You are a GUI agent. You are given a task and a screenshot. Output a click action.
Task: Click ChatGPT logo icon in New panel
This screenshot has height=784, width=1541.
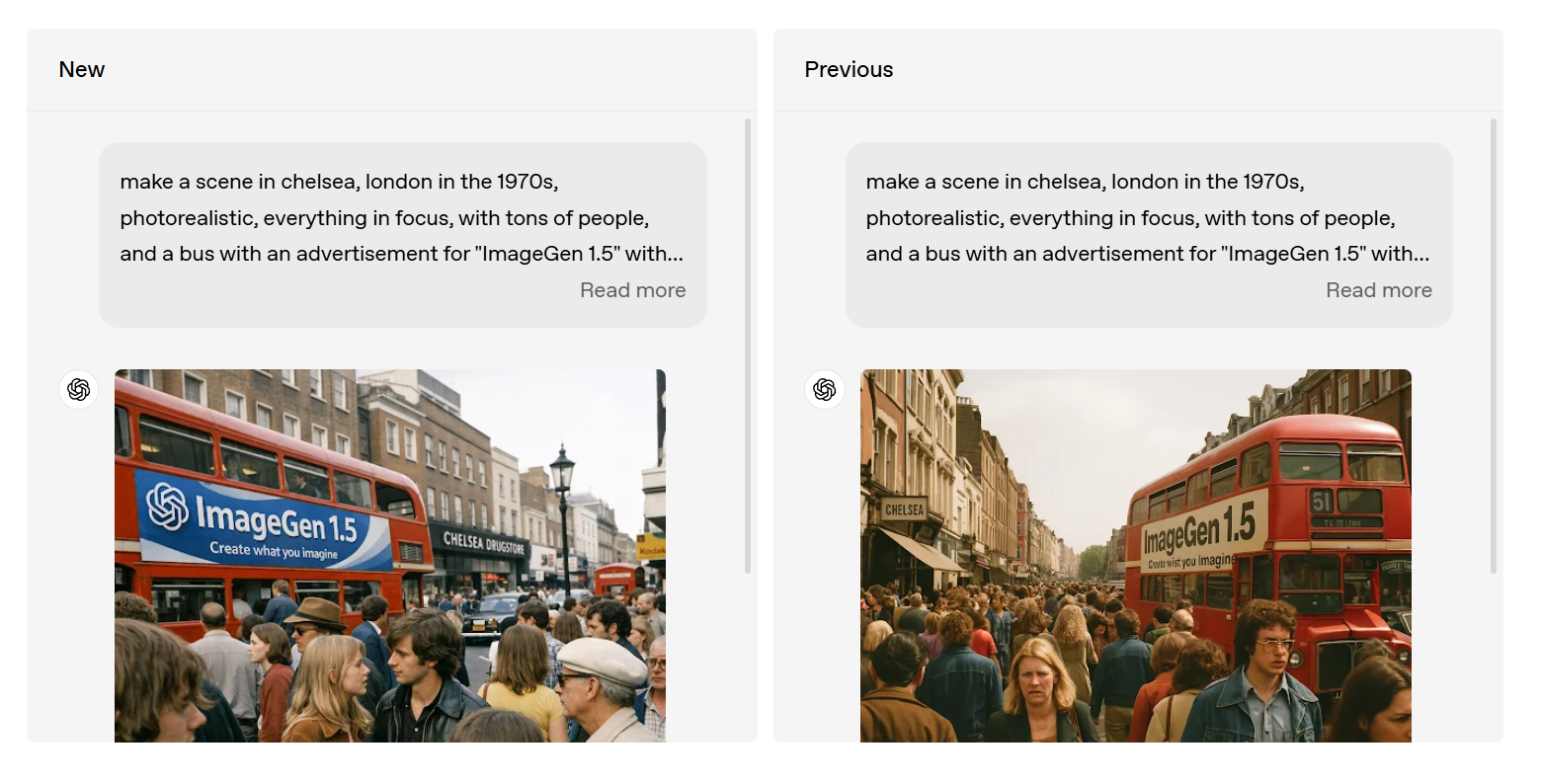[x=78, y=389]
